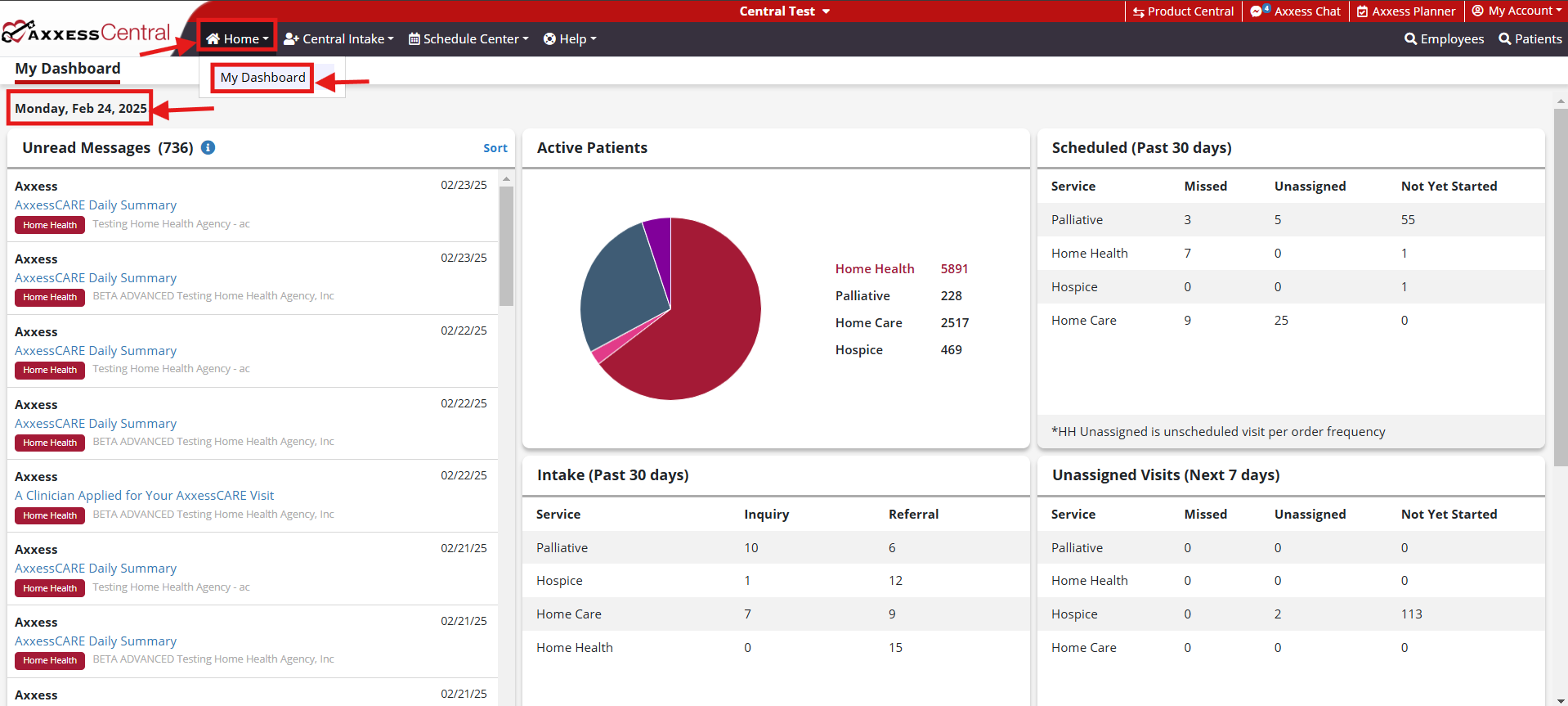
Task: Click the Hospice legend count 469
Action: tap(951, 350)
